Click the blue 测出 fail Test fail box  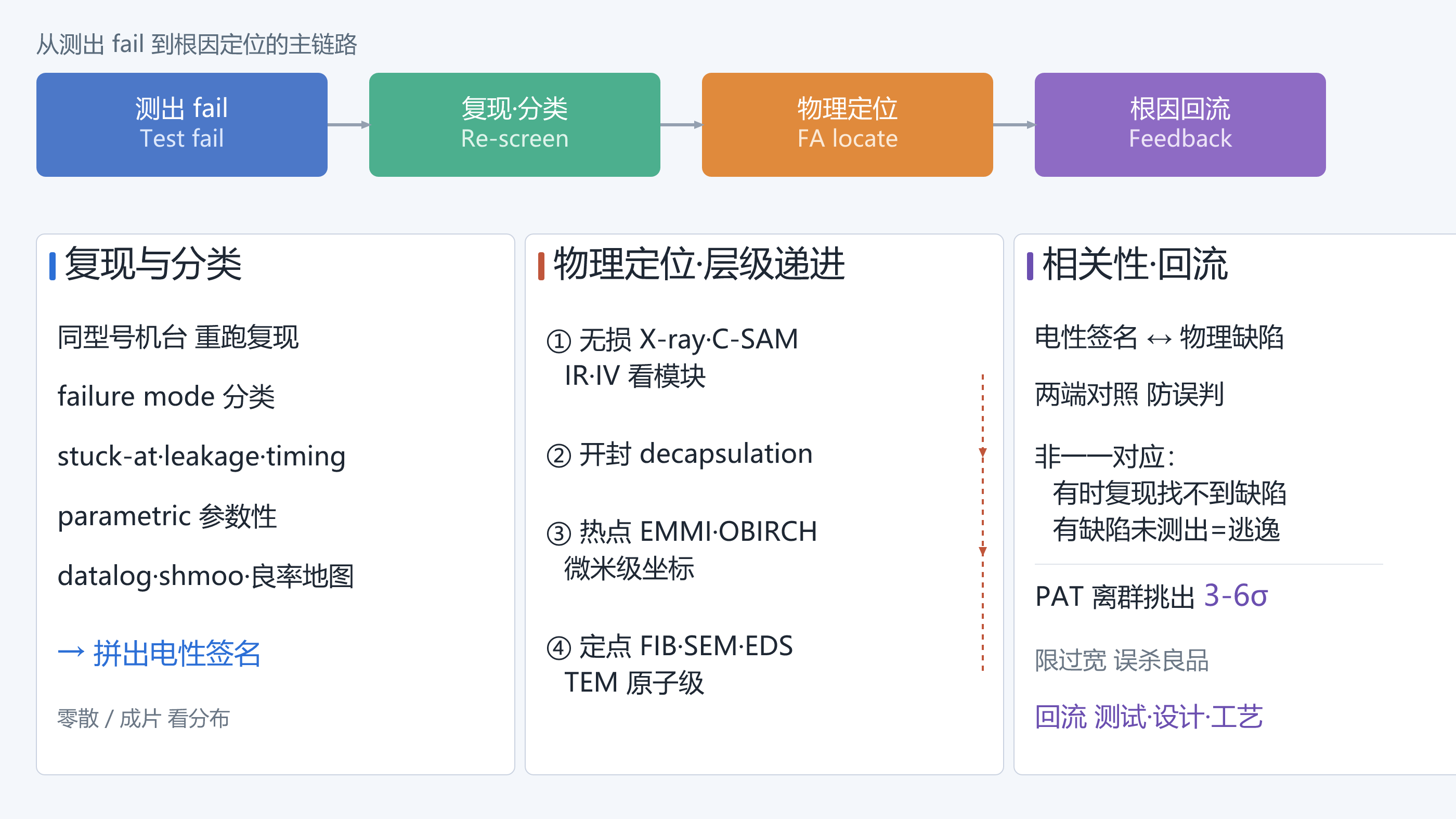182,124
